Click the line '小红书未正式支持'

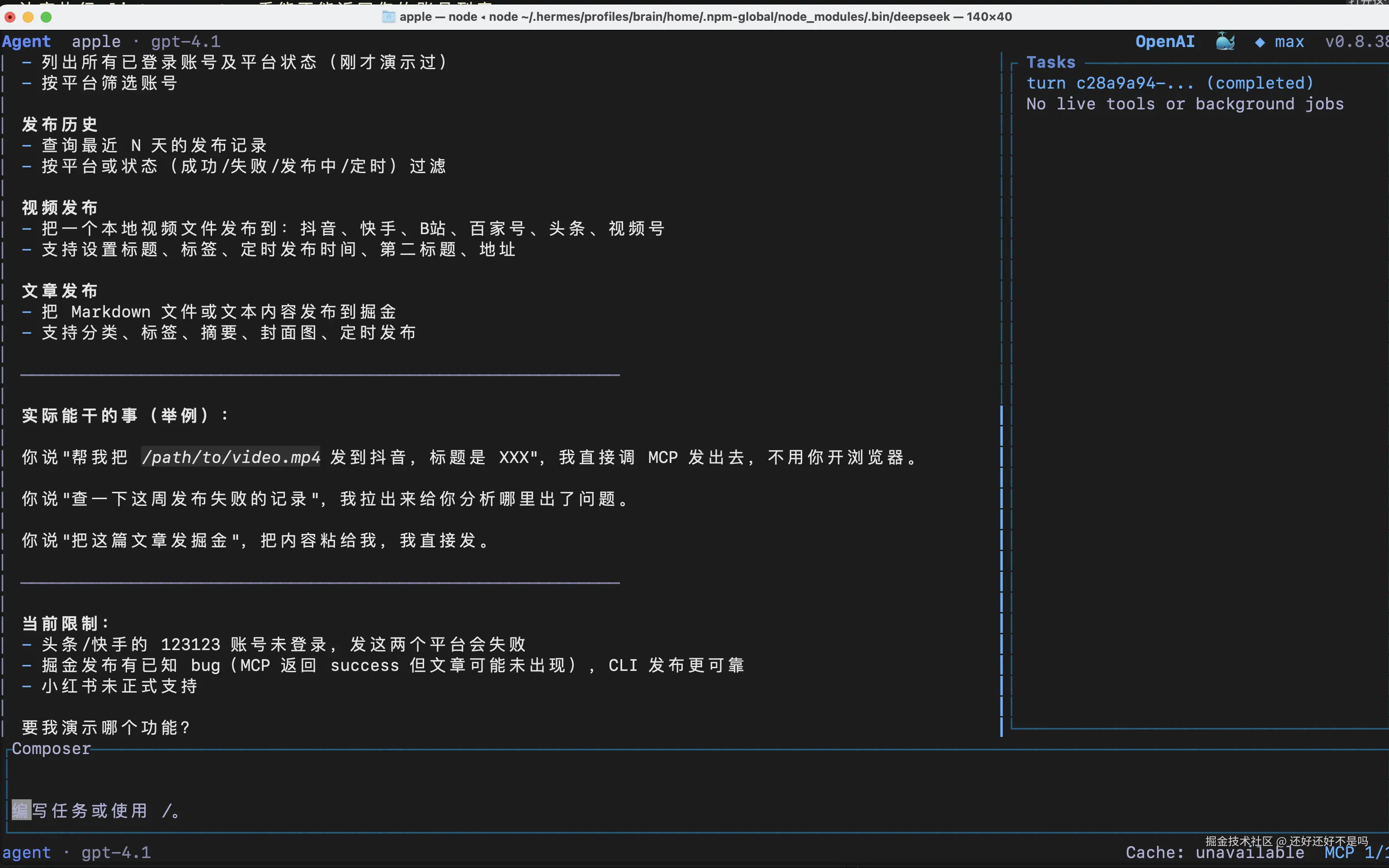coord(109,686)
